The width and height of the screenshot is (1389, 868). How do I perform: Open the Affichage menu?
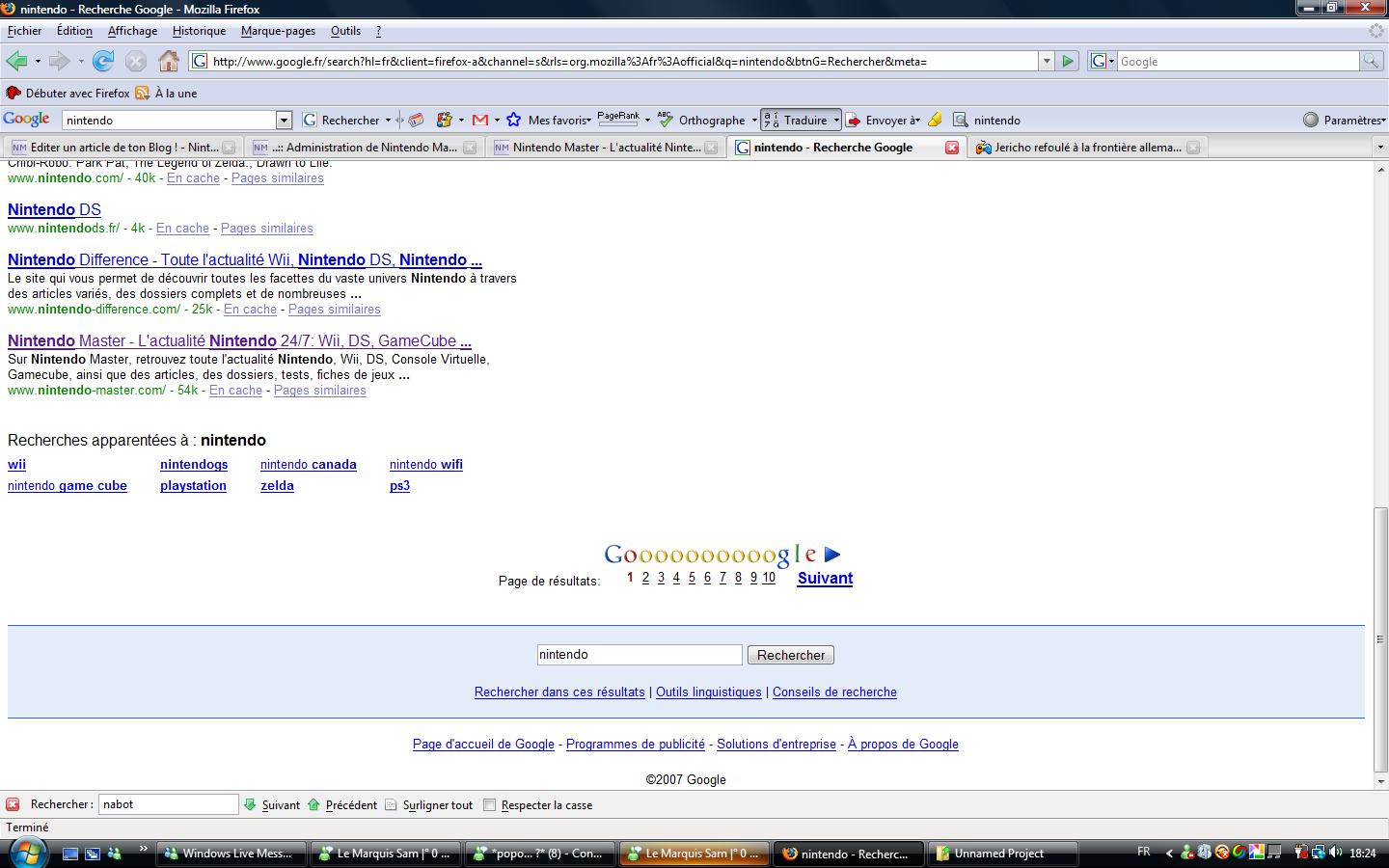[132, 31]
